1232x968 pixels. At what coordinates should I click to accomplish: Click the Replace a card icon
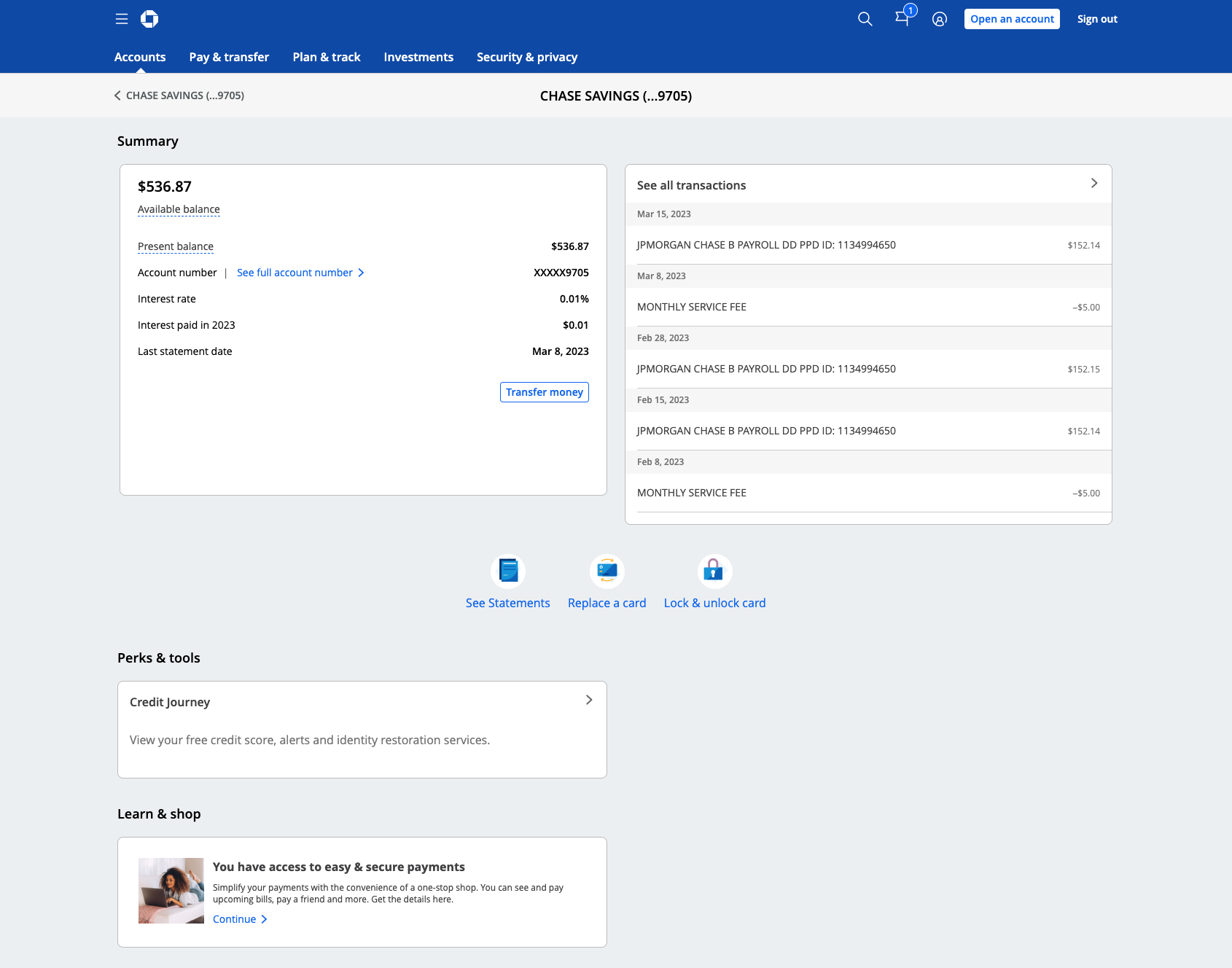click(607, 571)
